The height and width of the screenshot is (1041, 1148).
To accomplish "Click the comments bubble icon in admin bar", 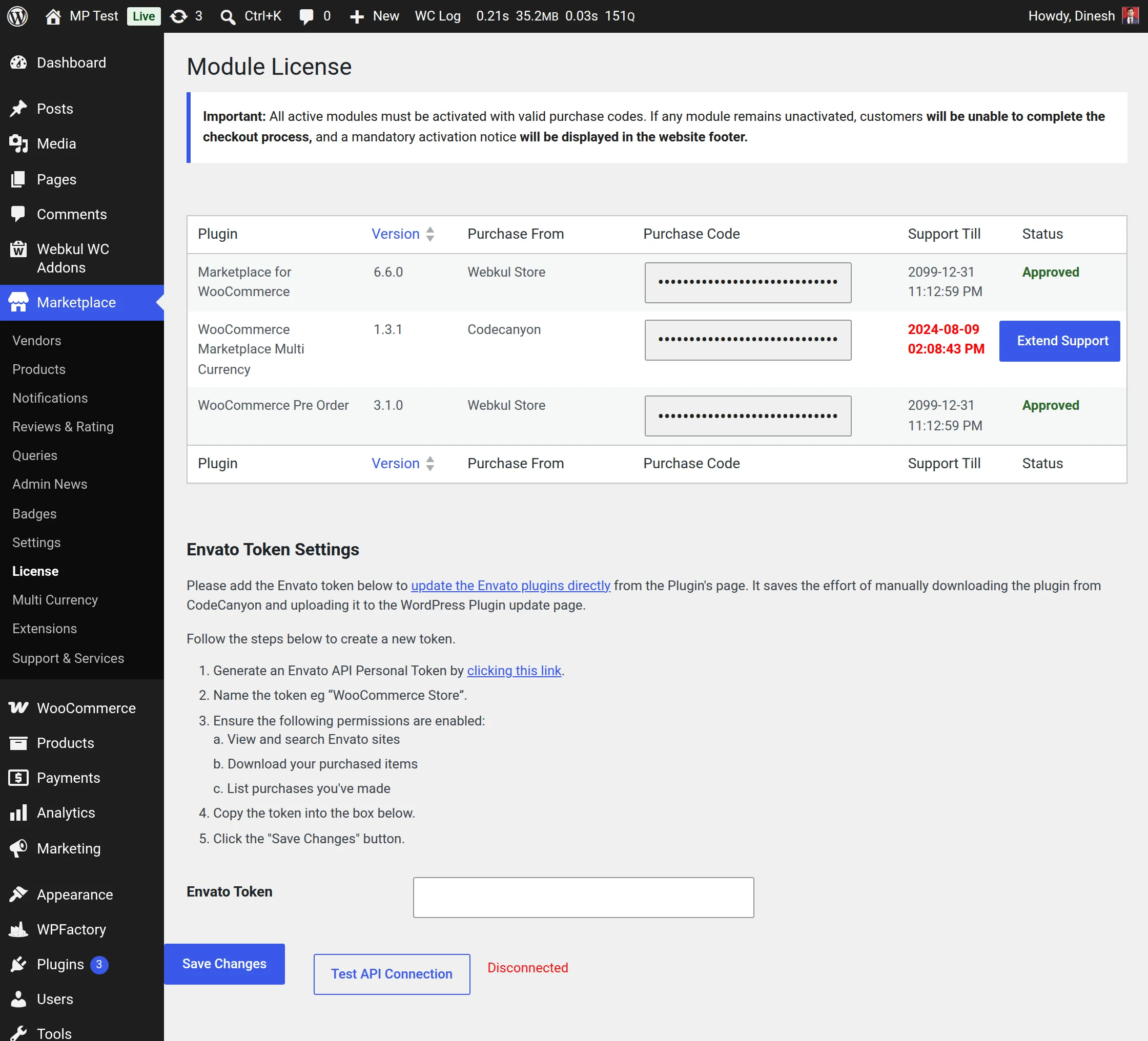I will (x=306, y=16).
